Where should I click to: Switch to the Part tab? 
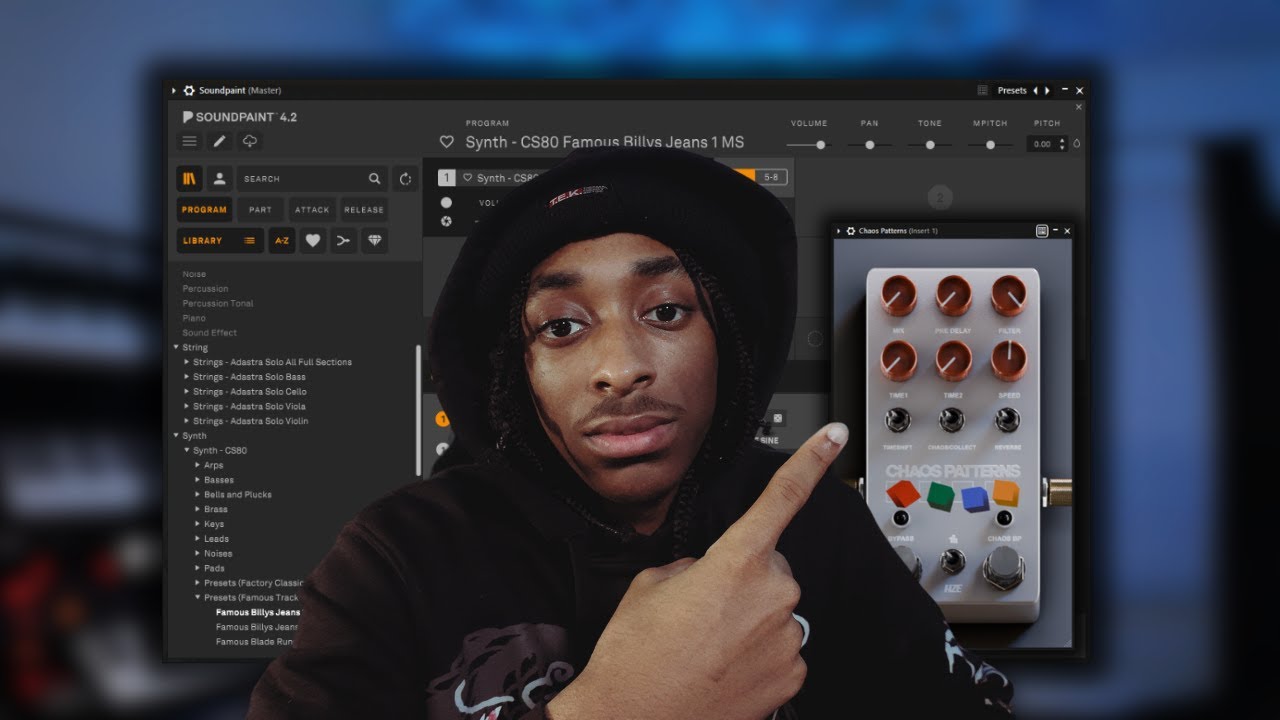pos(260,210)
